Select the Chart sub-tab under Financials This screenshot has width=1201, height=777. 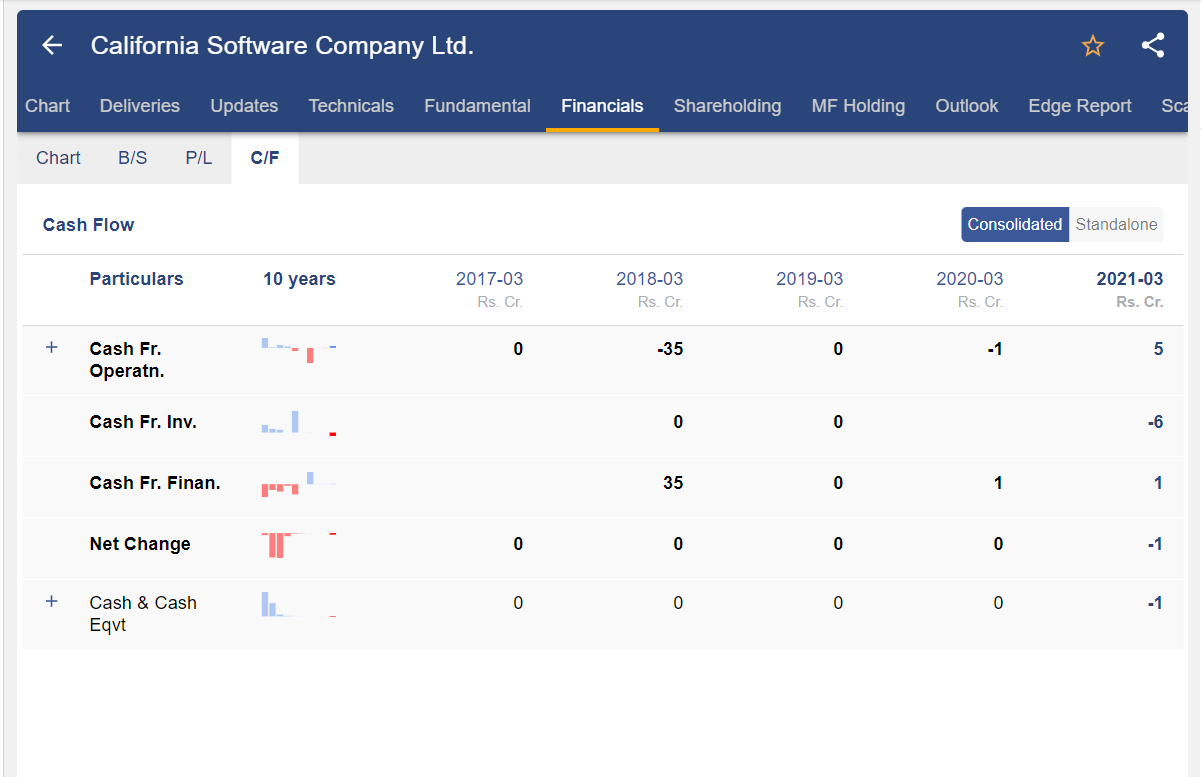pos(58,158)
